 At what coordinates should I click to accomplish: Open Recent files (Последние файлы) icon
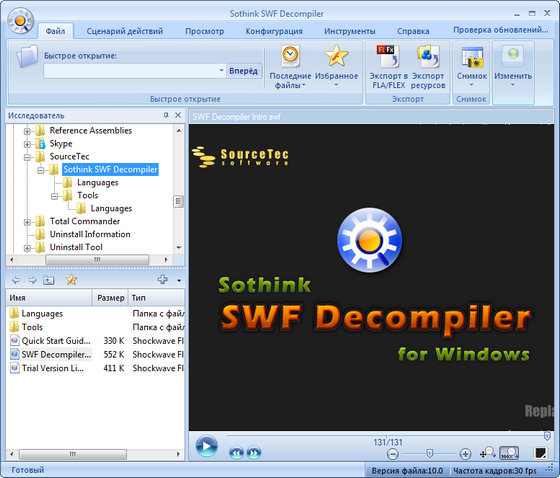[290, 56]
